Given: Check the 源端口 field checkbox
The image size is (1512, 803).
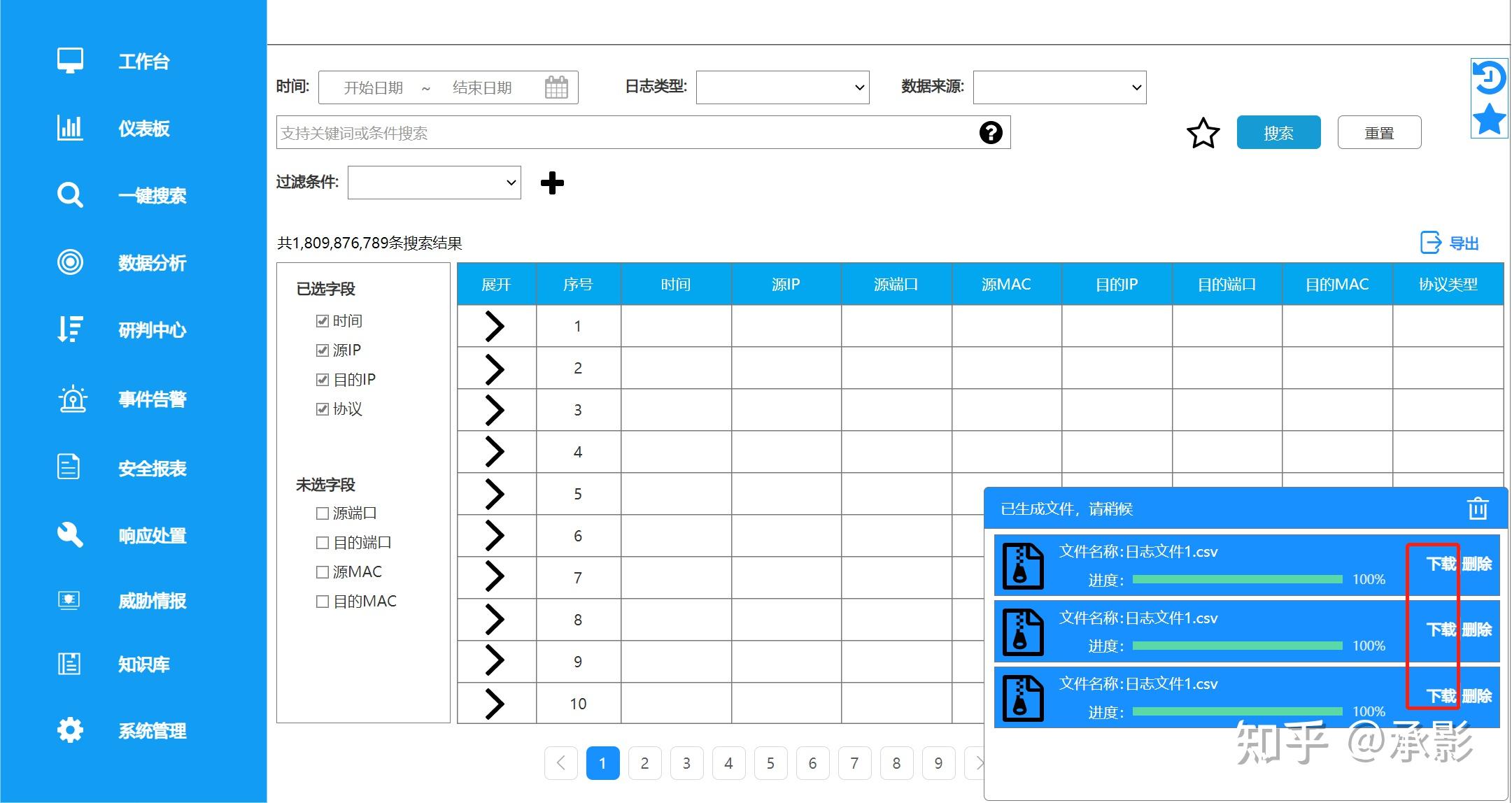Looking at the screenshot, I should (323, 513).
